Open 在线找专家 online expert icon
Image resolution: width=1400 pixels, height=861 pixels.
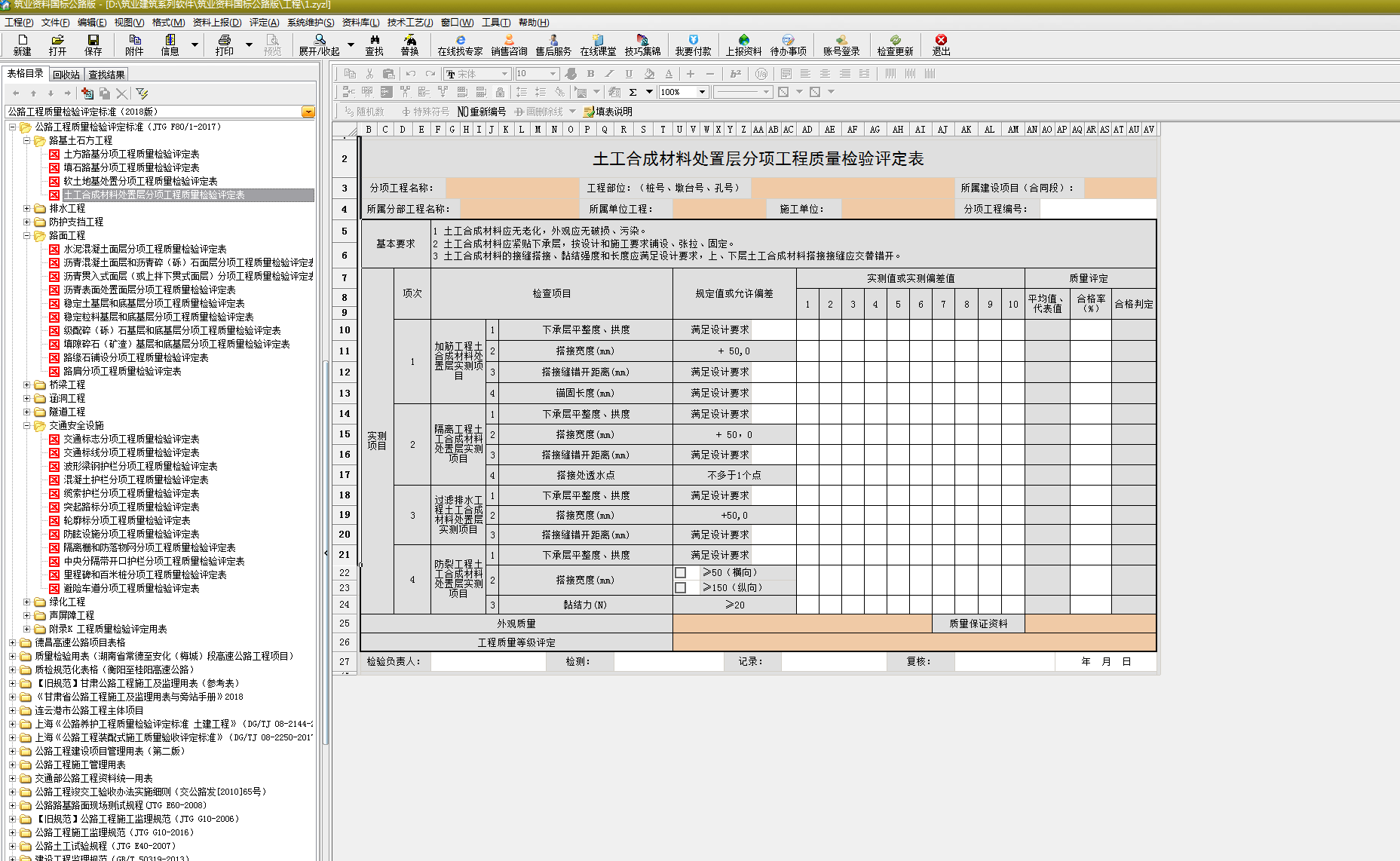click(460, 44)
